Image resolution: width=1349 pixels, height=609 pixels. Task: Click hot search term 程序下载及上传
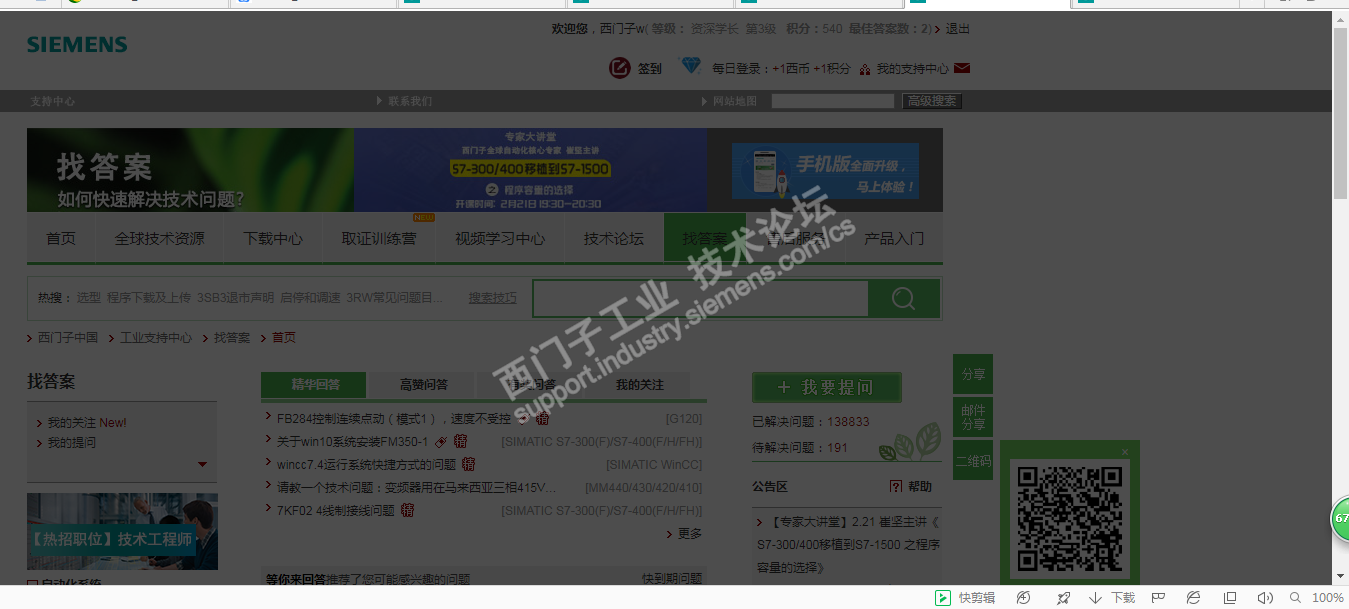click(x=149, y=298)
